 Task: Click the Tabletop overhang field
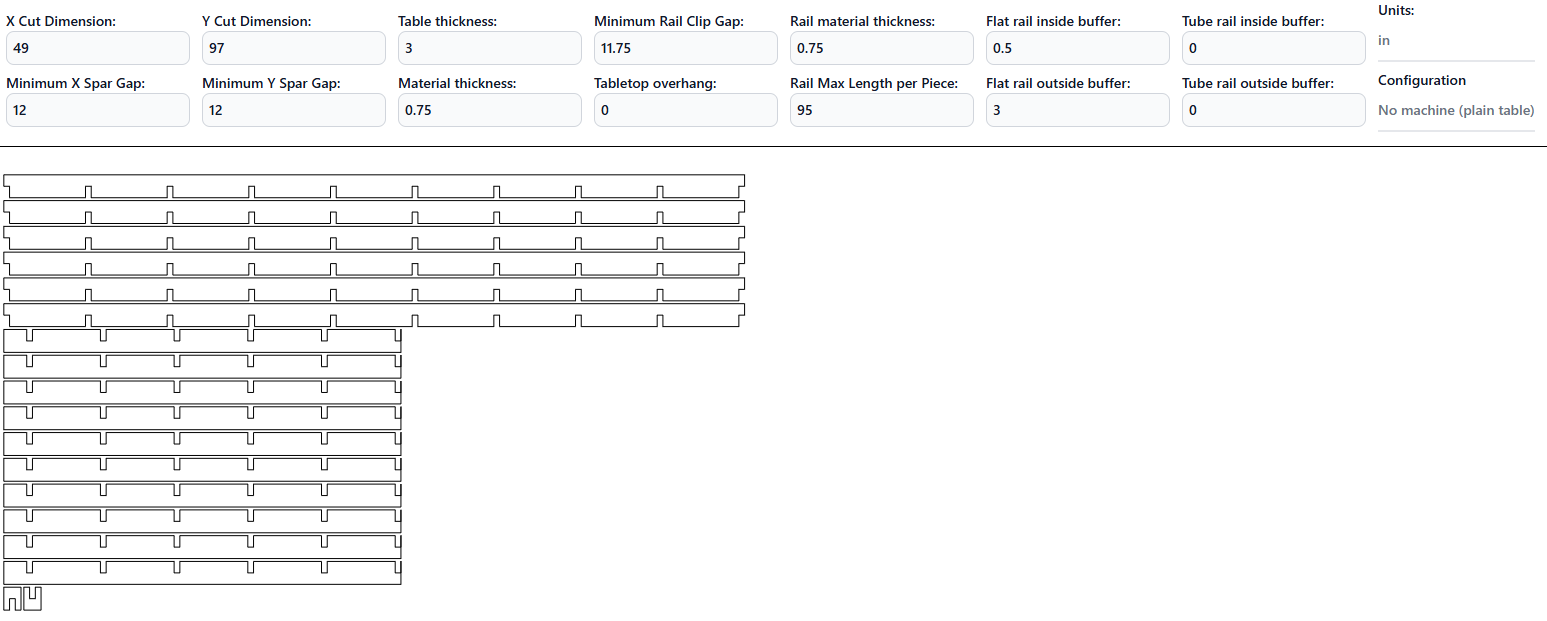pyautogui.click(x=685, y=110)
